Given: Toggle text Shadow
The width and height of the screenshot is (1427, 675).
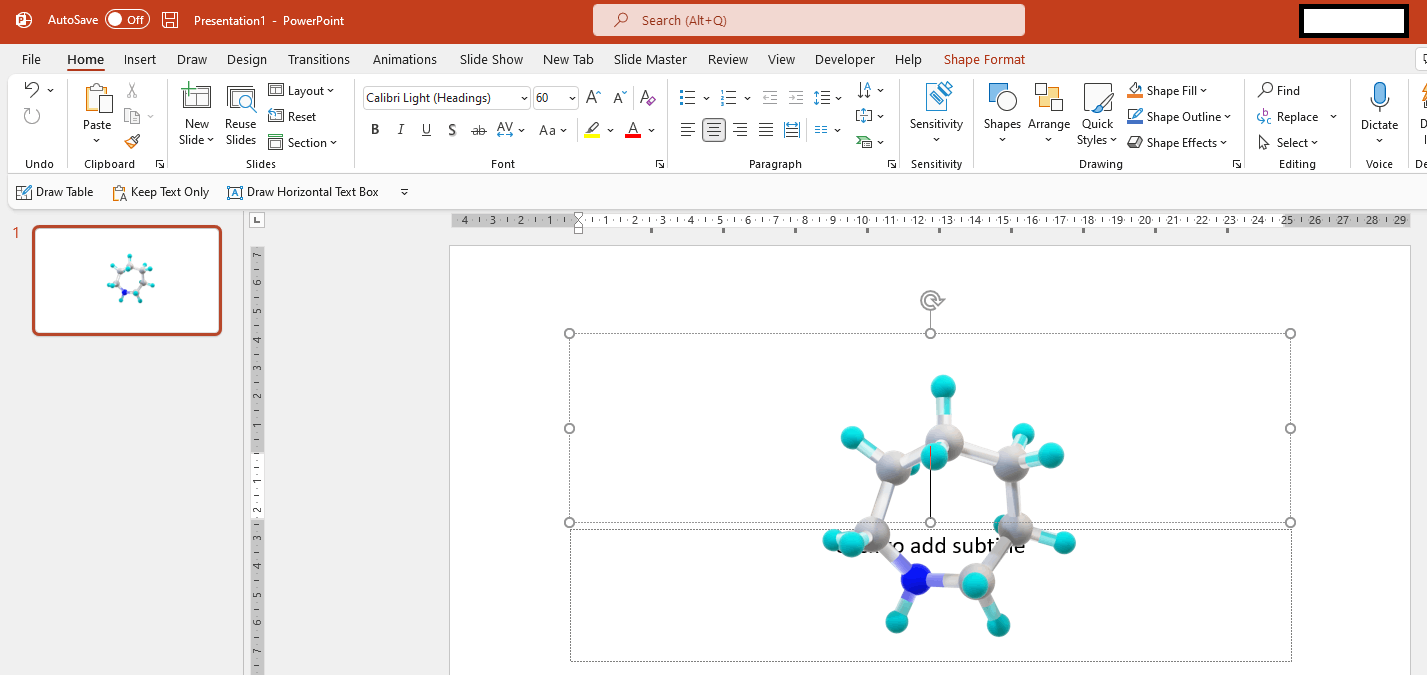Looking at the screenshot, I should (x=452, y=130).
